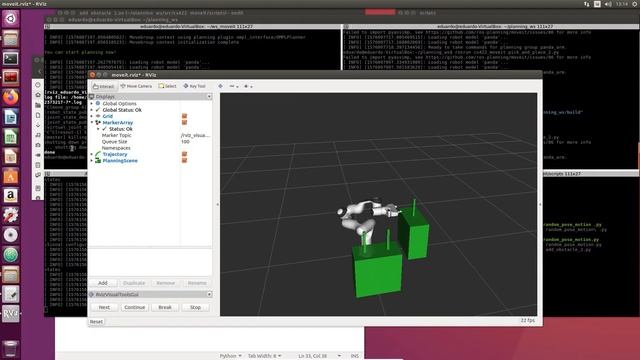Expand the Trajectory display row
The height and width of the screenshot is (360, 640).
[91, 154]
